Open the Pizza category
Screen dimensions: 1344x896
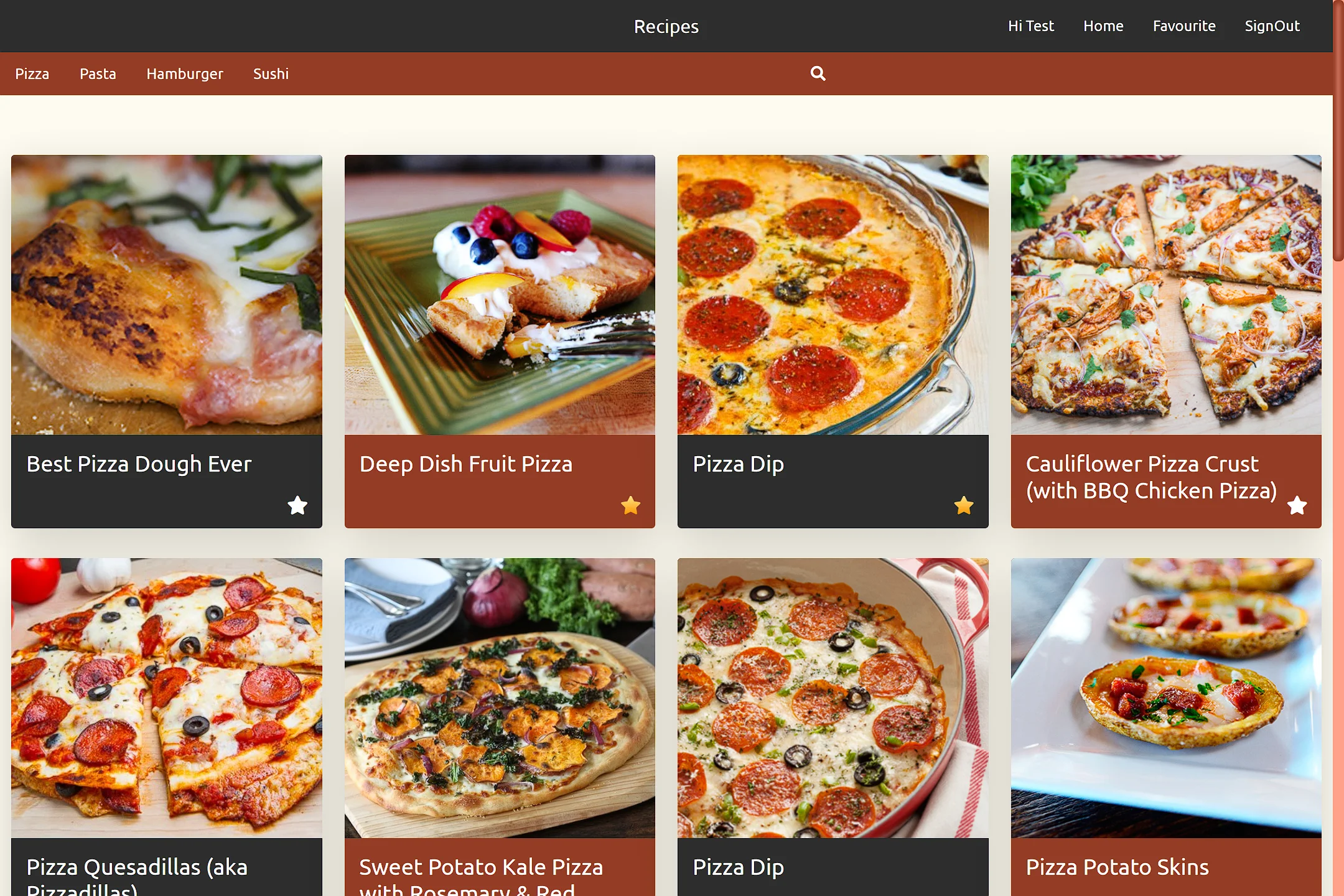click(32, 74)
